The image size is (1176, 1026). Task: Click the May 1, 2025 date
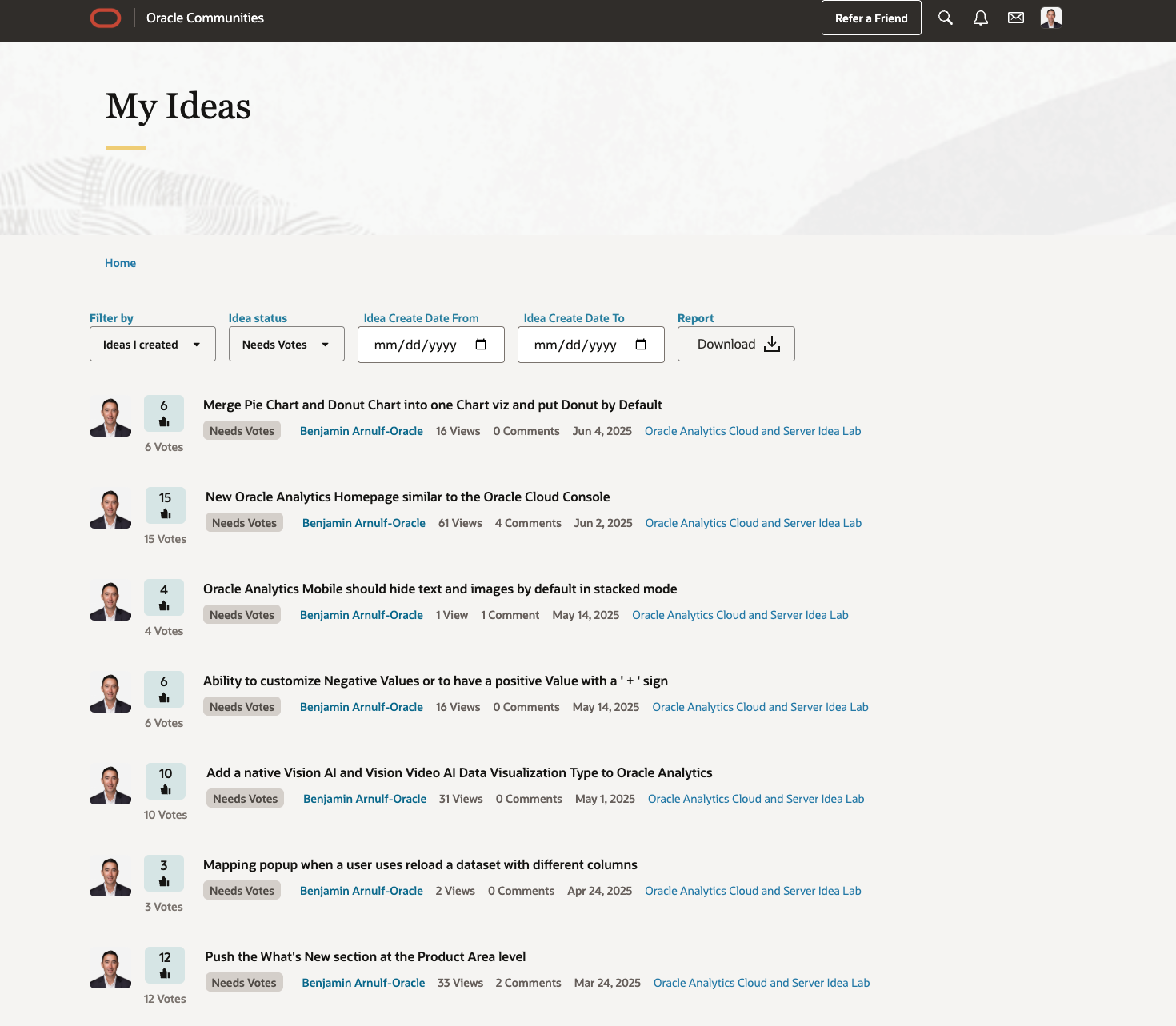[x=605, y=799]
